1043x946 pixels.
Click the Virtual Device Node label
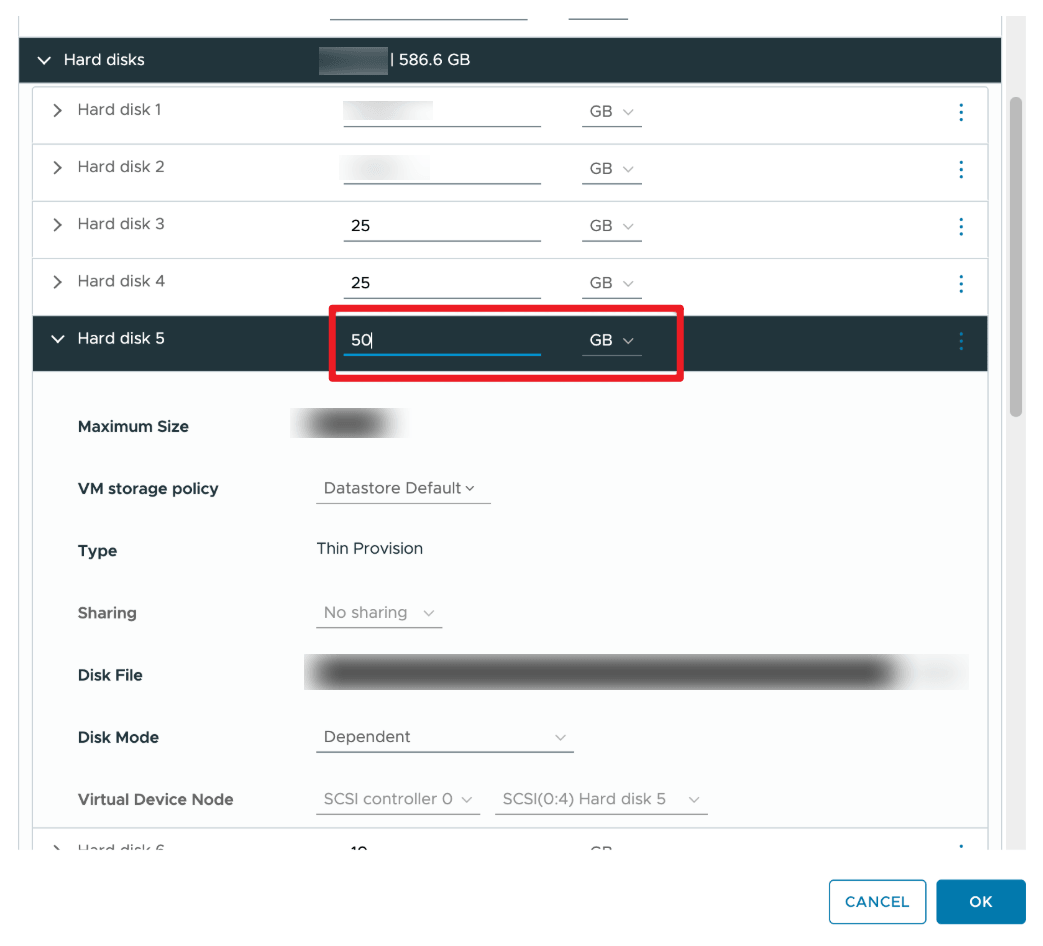click(155, 800)
